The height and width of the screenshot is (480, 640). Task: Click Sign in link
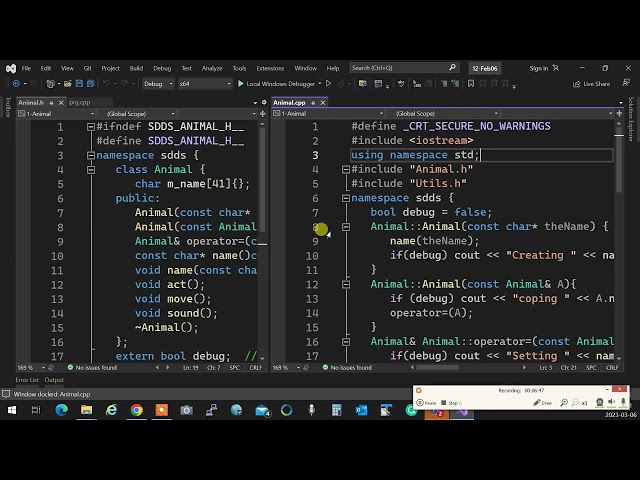tap(538, 68)
